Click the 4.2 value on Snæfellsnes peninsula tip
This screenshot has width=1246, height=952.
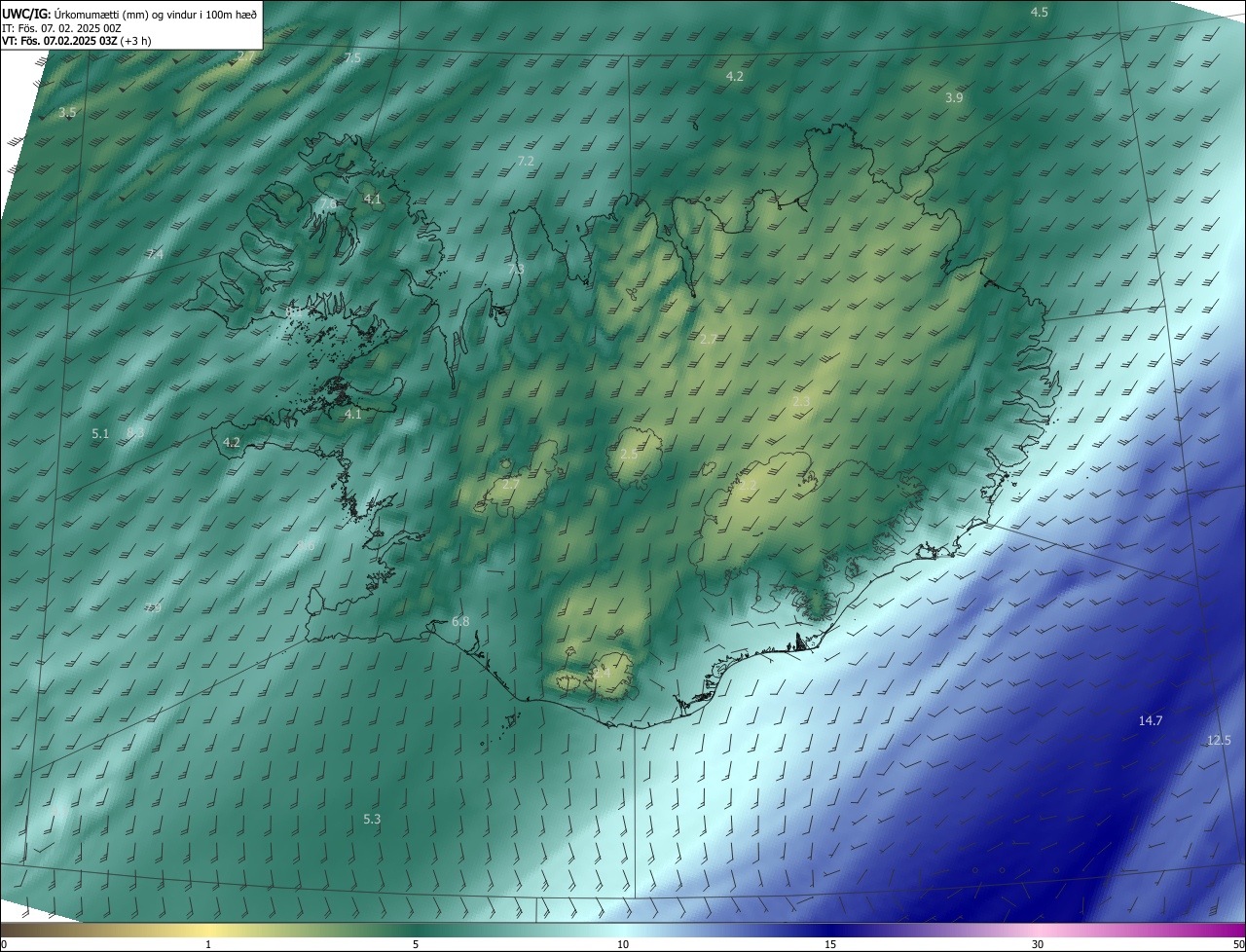tap(232, 443)
